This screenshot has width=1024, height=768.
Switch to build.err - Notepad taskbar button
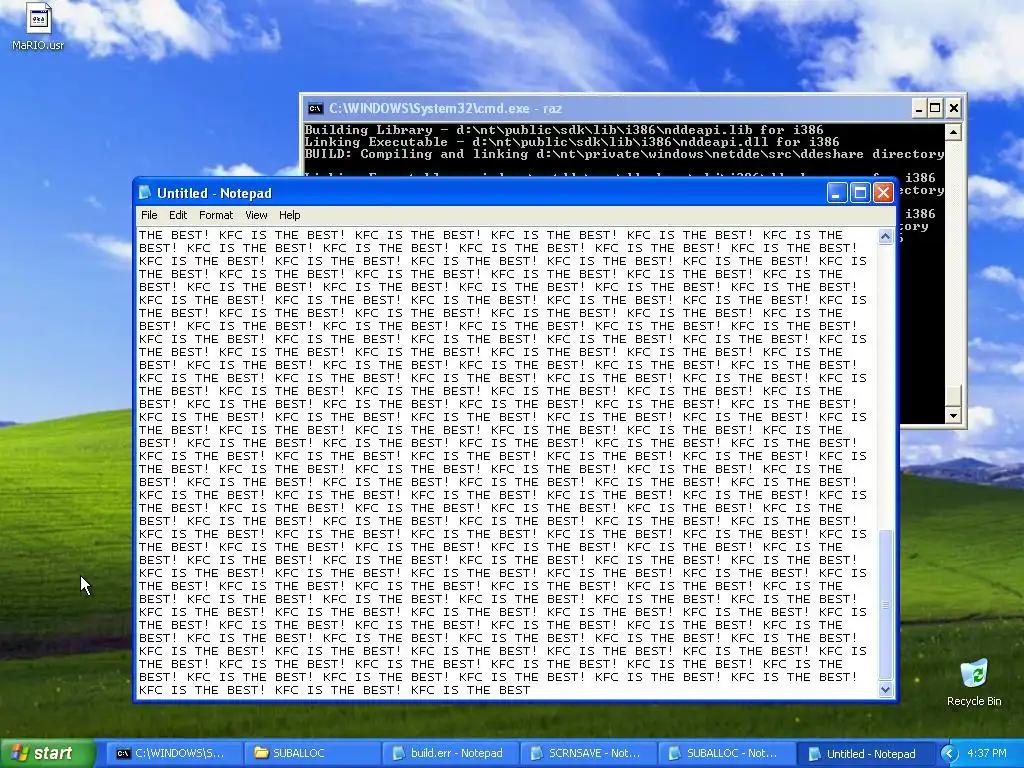click(450, 754)
